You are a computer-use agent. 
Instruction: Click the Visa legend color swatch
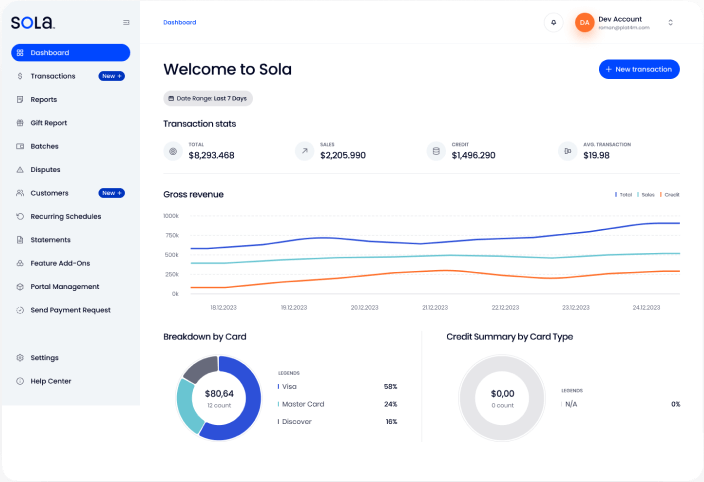pyautogui.click(x=279, y=386)
